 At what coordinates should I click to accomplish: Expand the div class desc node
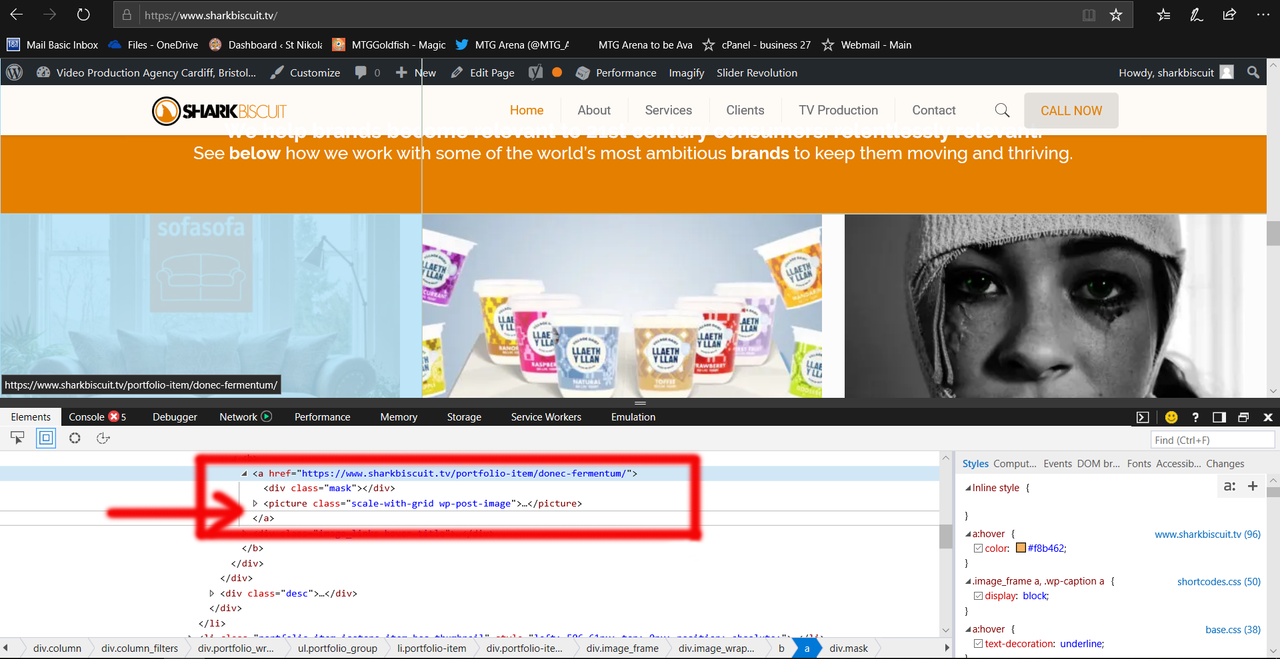[212, 593]
